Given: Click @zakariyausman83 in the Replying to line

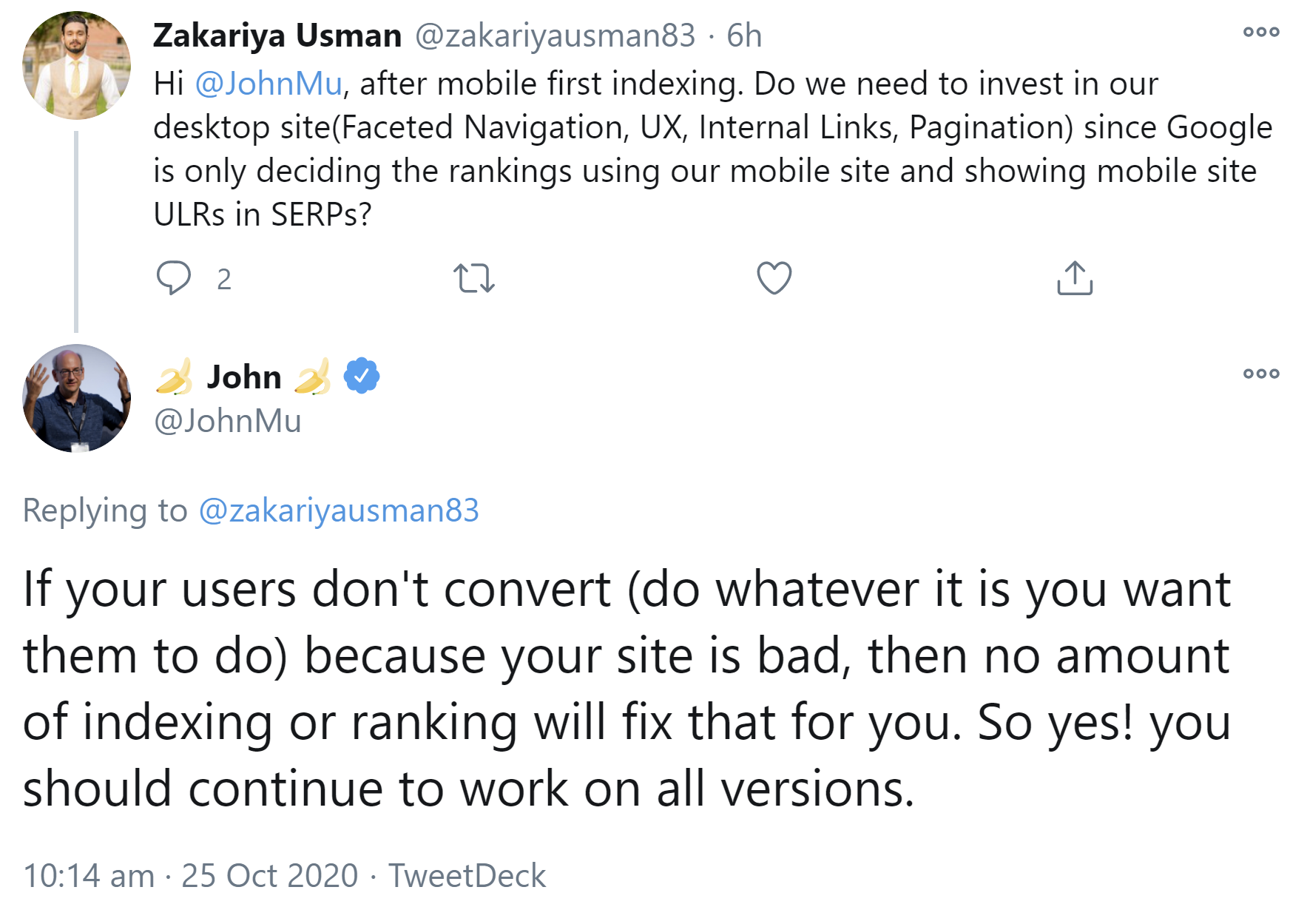Looking at the screenshot, I should pyautogui.click(x=339, y=510).
